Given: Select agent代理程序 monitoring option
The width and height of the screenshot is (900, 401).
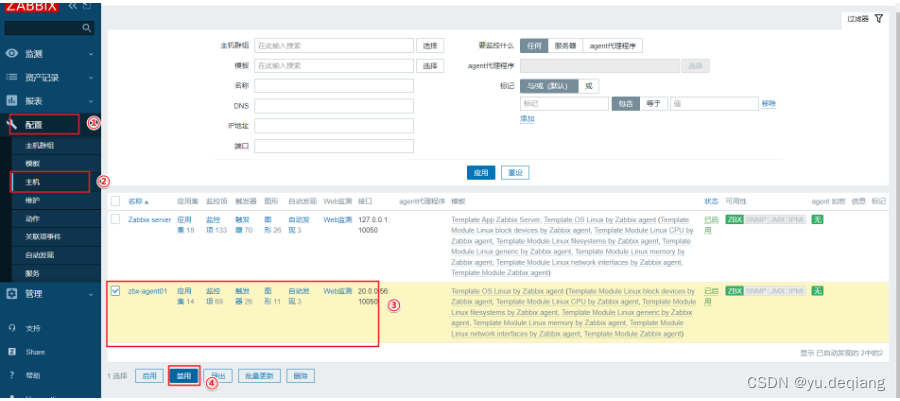Looking at the screenshot, I should click(612, 46).
